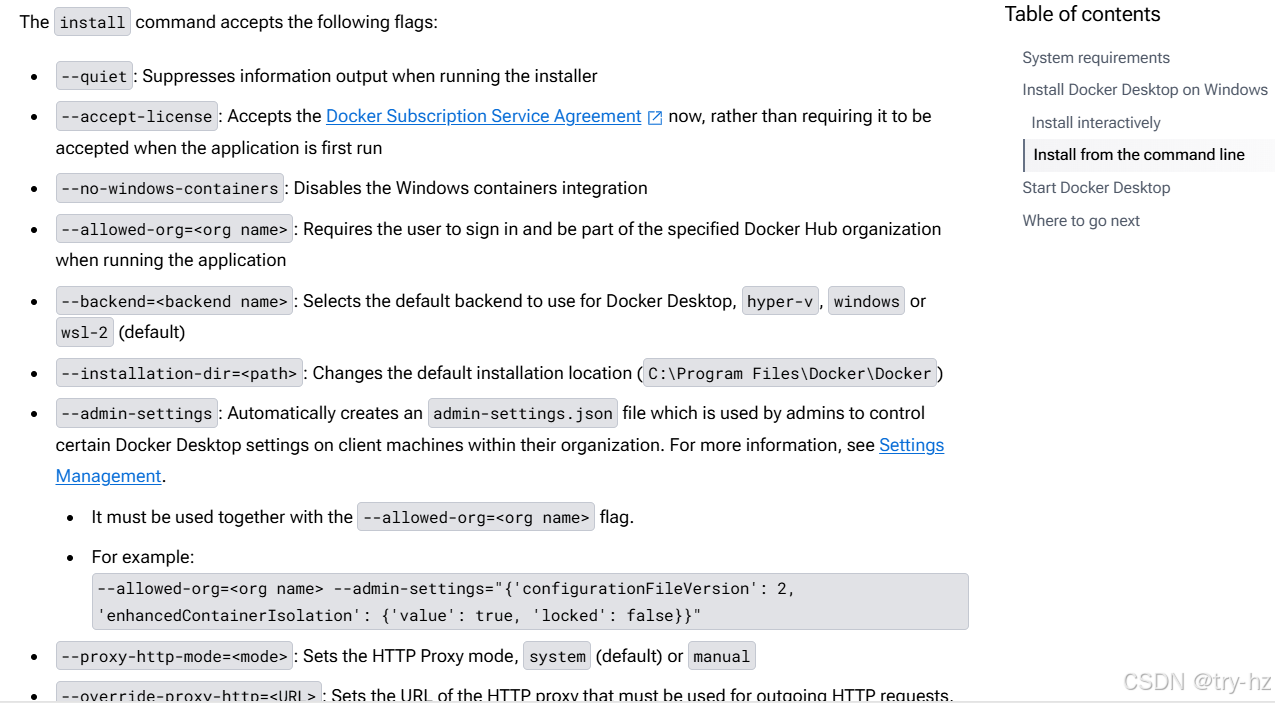Click the --quiet flag code tag
The width and height of the screenshot is (1275, 703).
click(94, 76)
